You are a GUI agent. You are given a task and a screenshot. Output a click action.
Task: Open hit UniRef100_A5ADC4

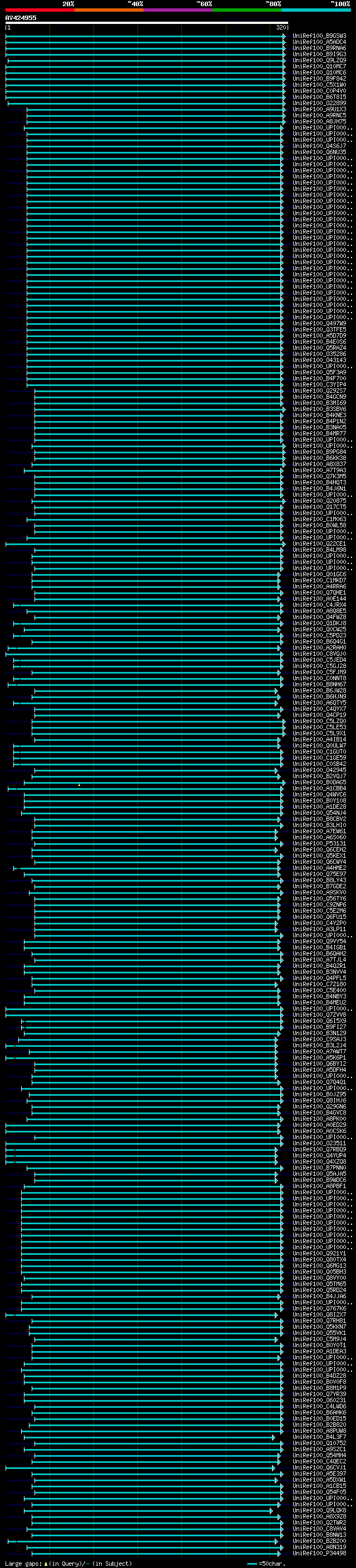point(319,42)
